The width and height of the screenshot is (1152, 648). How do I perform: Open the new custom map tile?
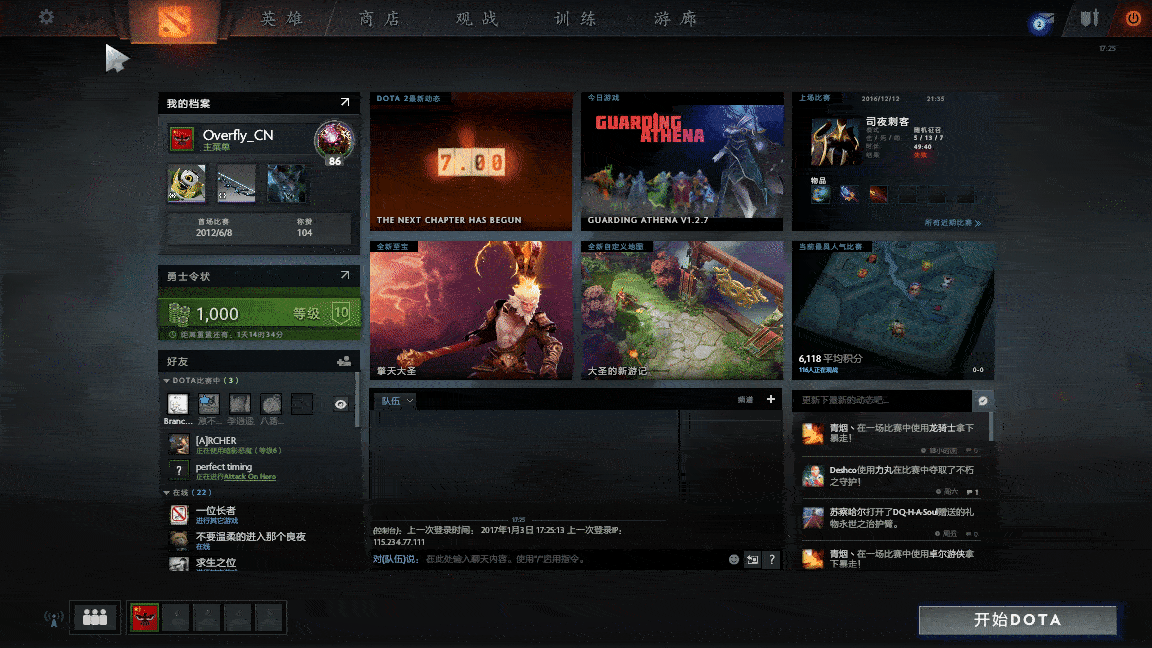coord(682,310)
